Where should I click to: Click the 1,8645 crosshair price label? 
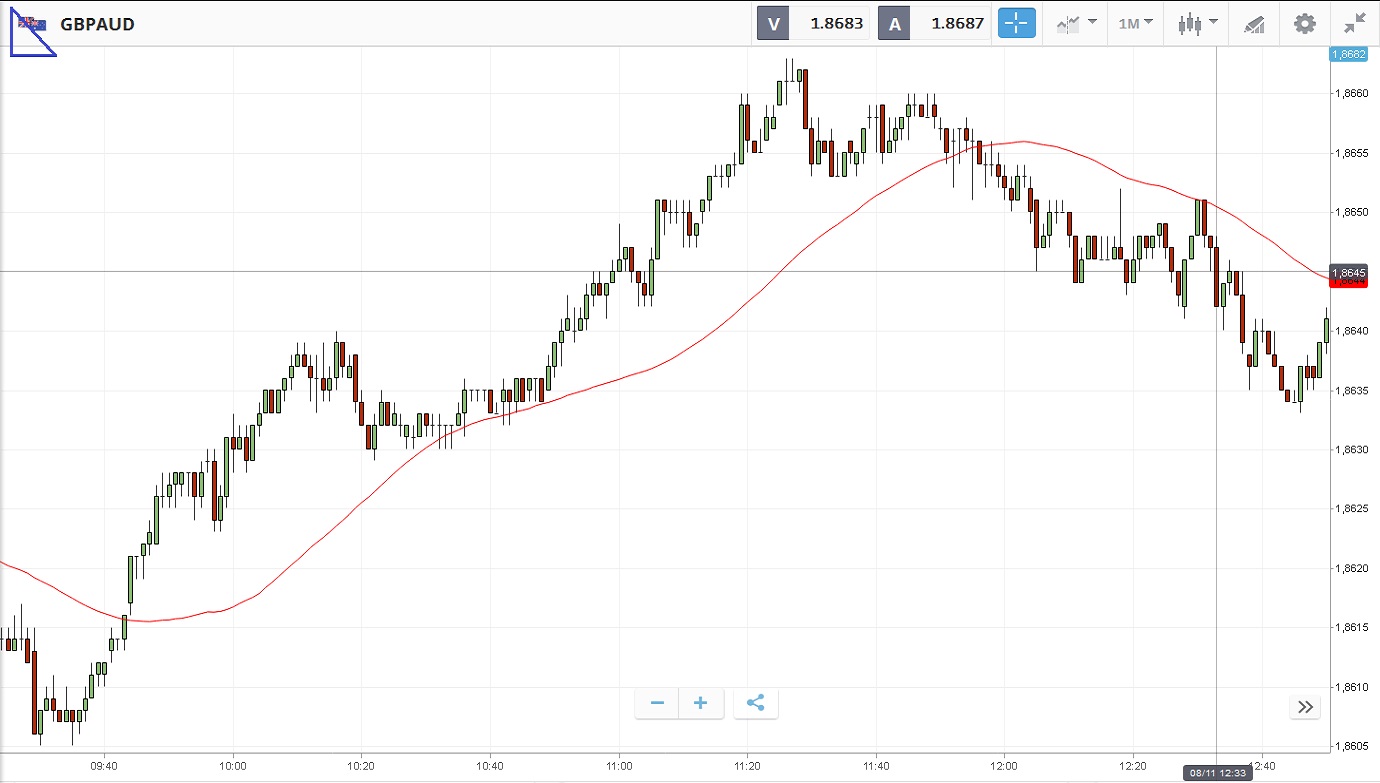[x=1349, y=271]
